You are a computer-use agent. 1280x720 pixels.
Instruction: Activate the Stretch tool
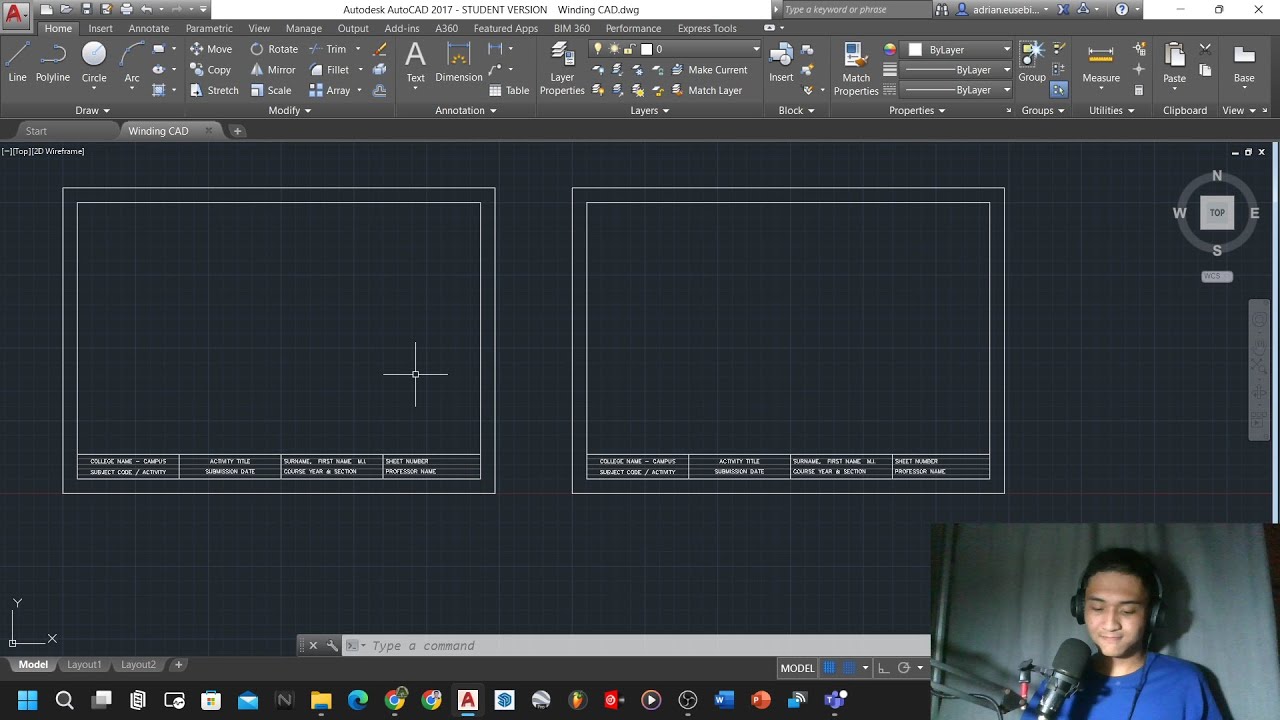click(x=214, y=90)
